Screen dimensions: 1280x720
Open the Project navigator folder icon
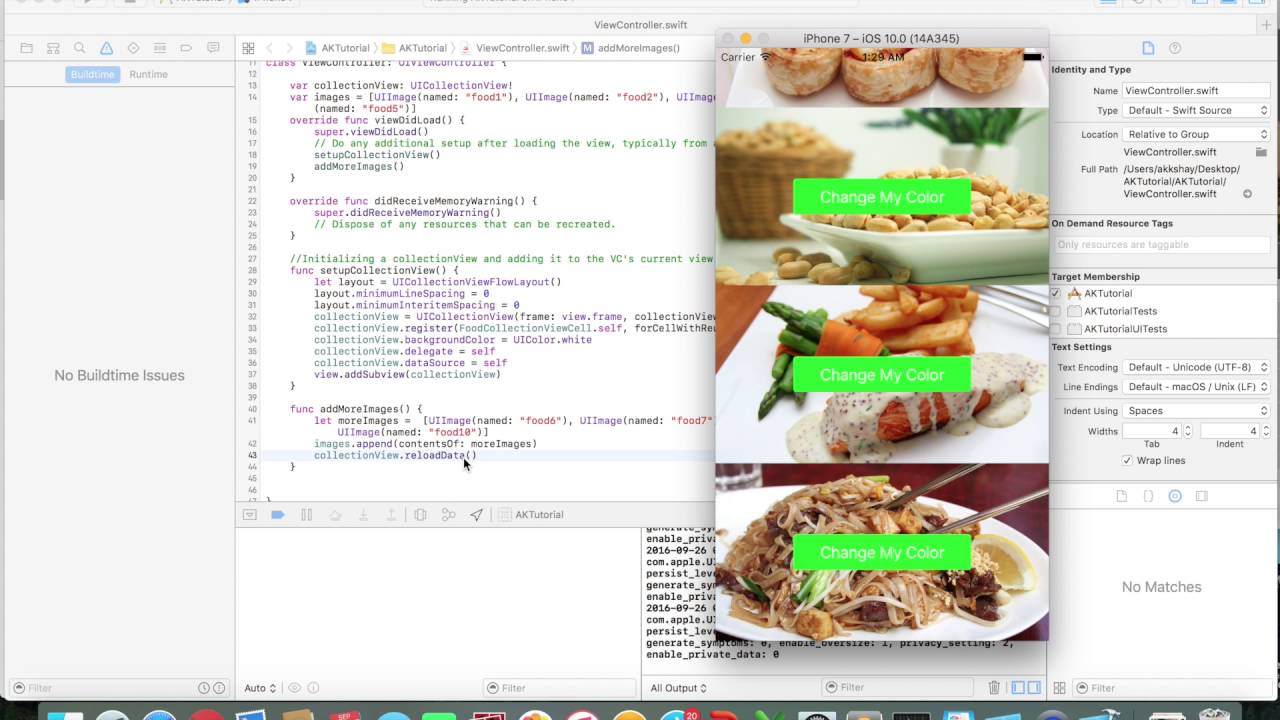point(27,48)
